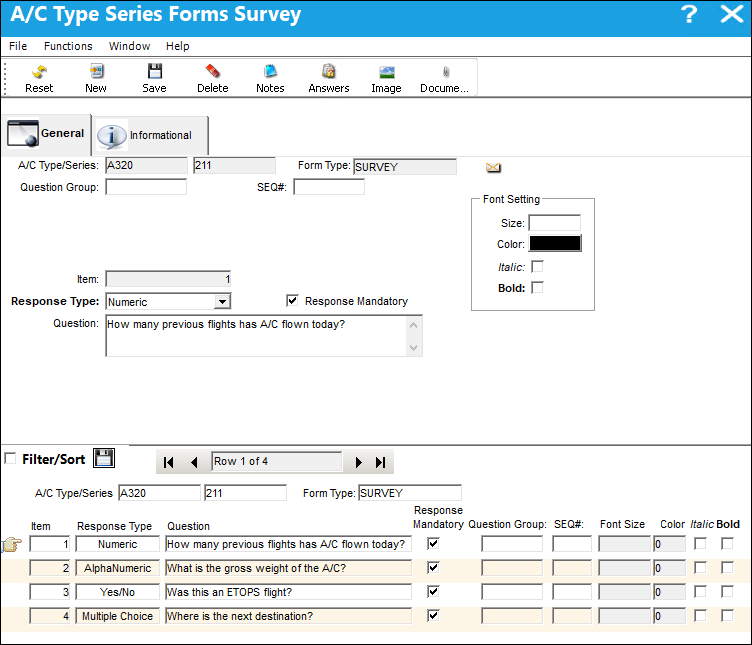Image resolution: width=752 pixels, height=645 pixels.
Task: Close the A/C Type Series Forms Survey window
Action: (x=732, y=14)
